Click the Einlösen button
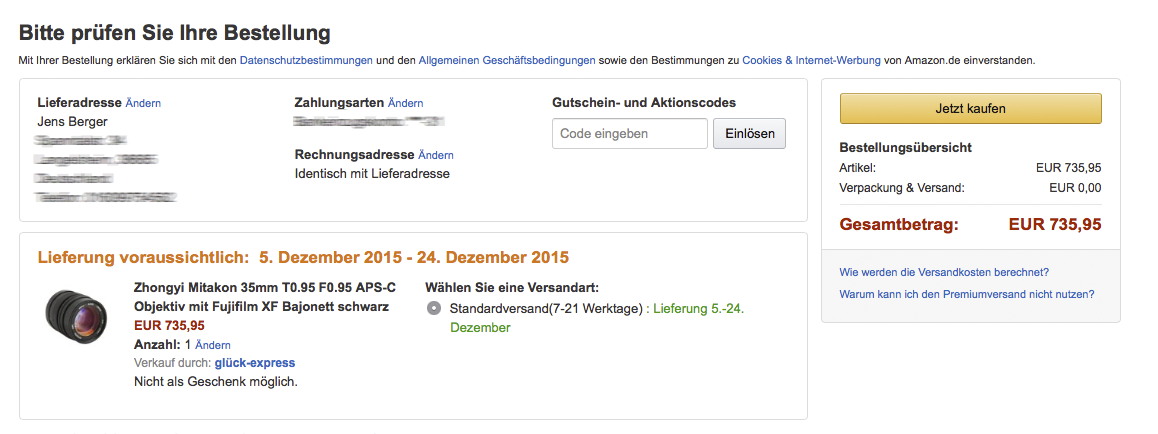Image resolution: width=1158 pixels, height=434 pixels. tap(749, 134)
